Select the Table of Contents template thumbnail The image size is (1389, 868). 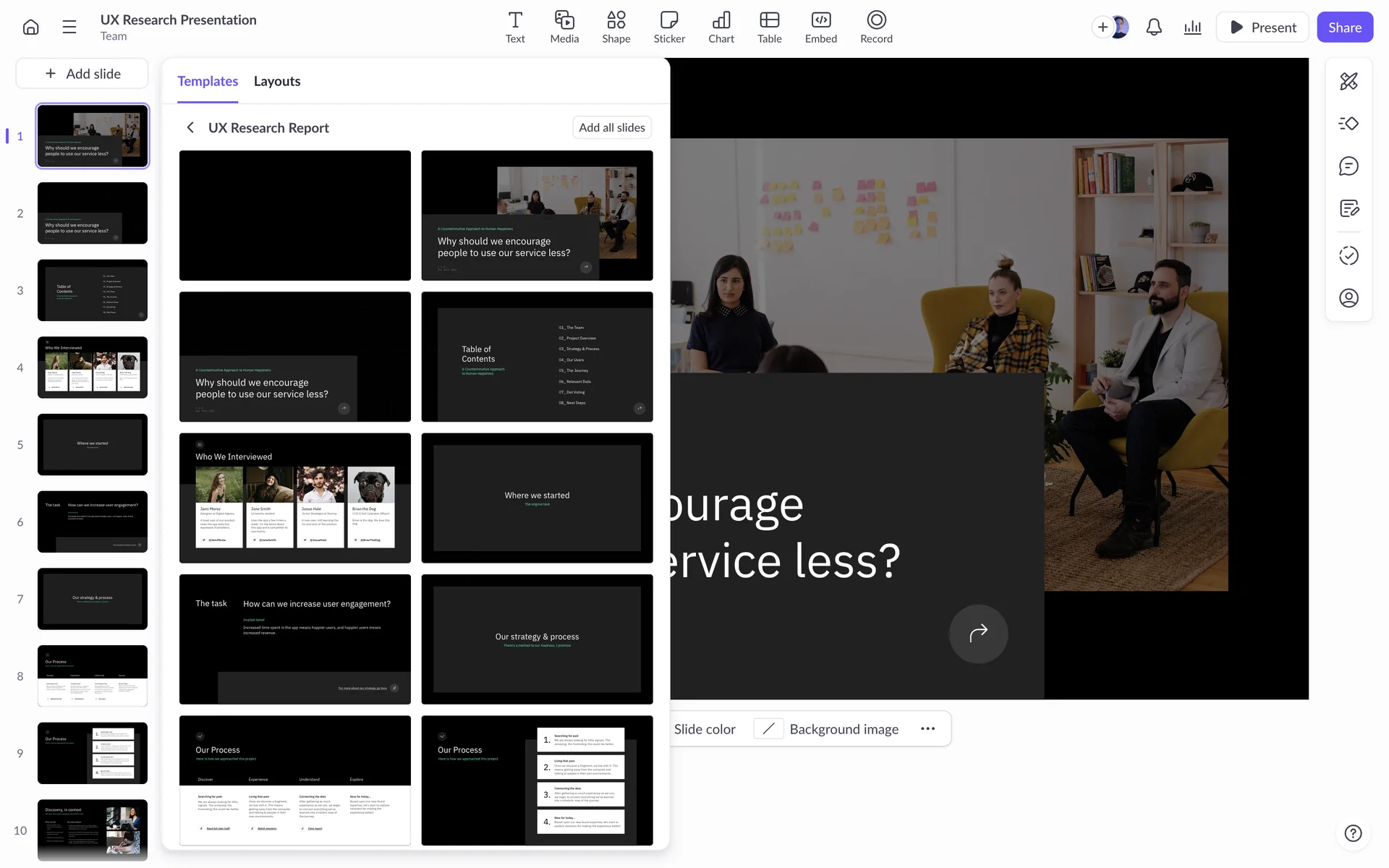tap(537, 357)
